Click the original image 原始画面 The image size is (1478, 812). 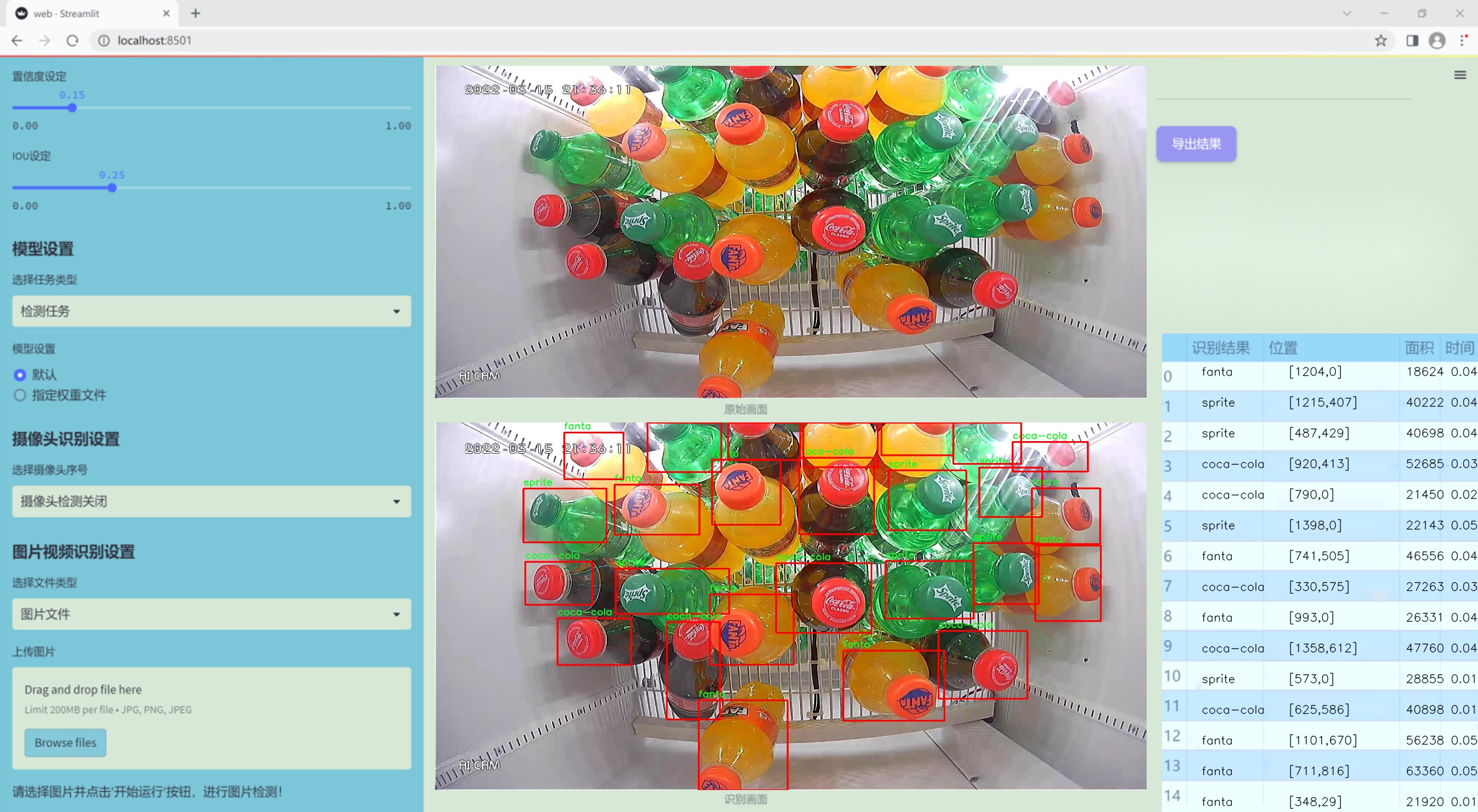(791, 232)
